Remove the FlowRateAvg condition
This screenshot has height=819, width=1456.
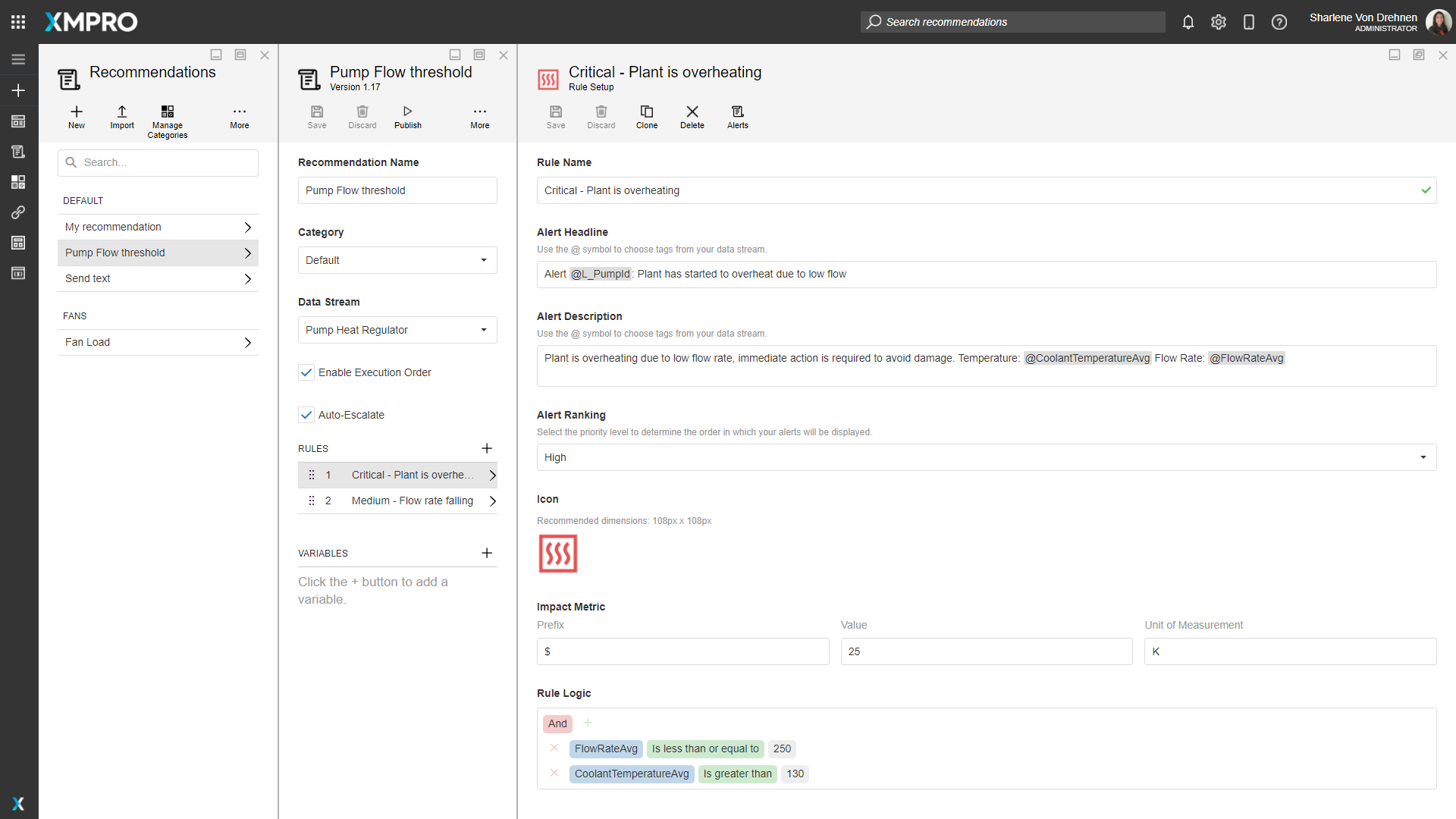pos(554,748)
